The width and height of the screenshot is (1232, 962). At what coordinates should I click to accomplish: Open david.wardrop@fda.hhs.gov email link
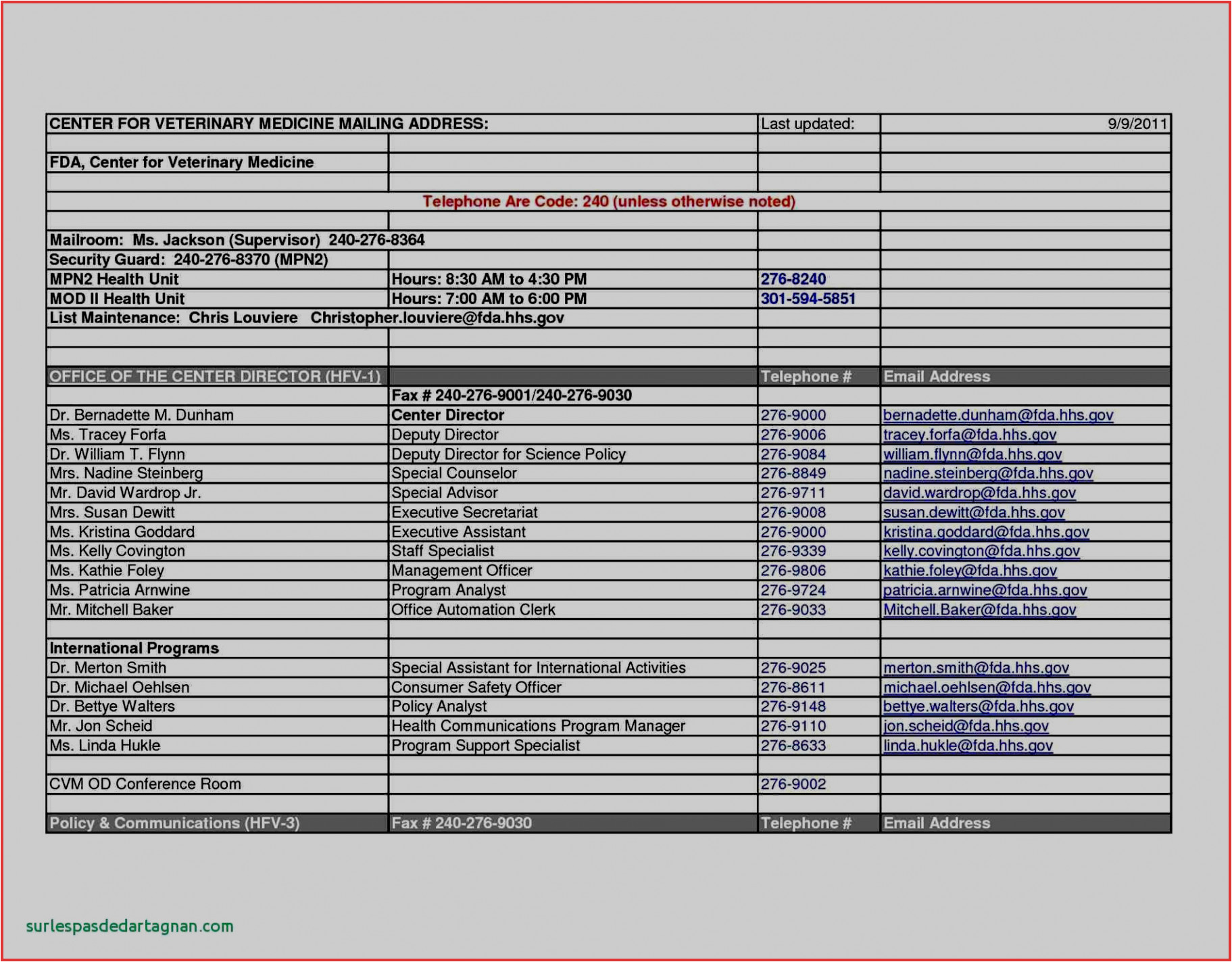click(979, 493)
